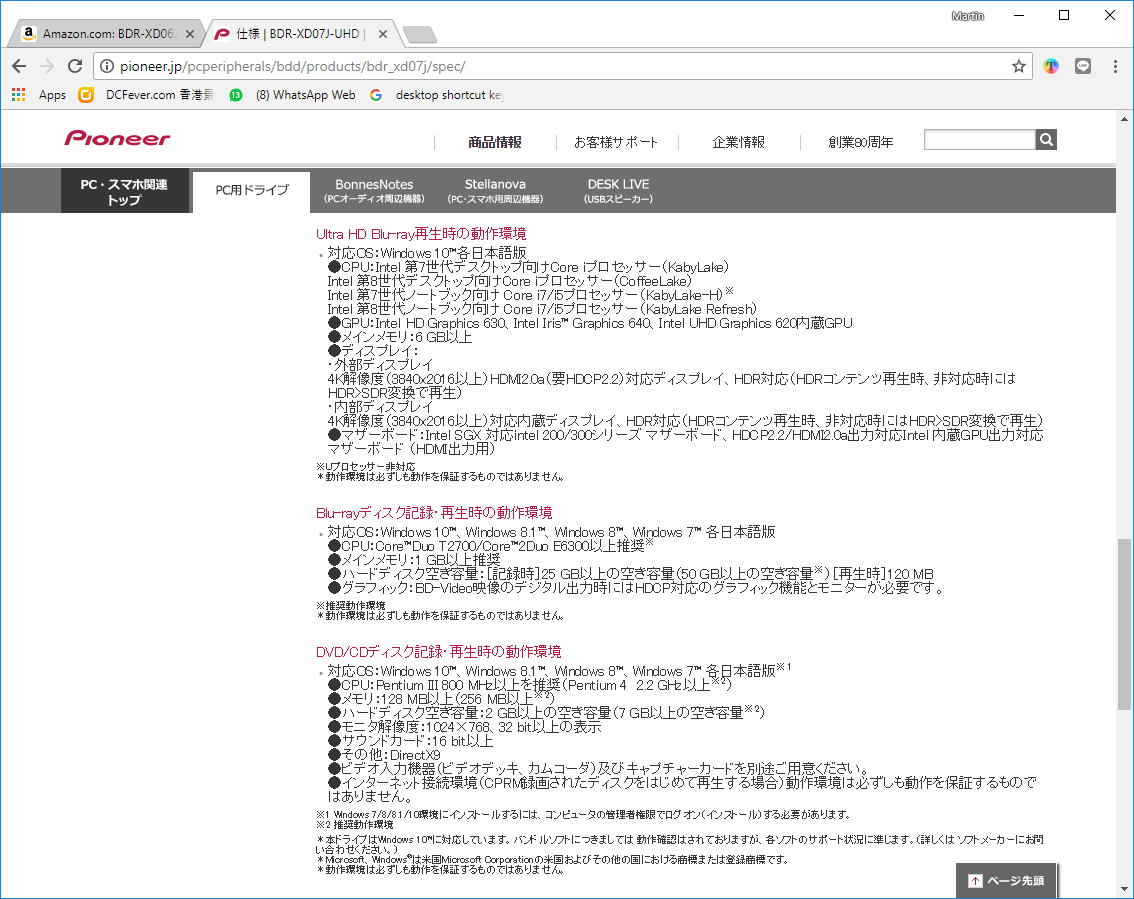
Task: Click the page vertical scrollbar thumb
Action: click(x=1124, y=623)
